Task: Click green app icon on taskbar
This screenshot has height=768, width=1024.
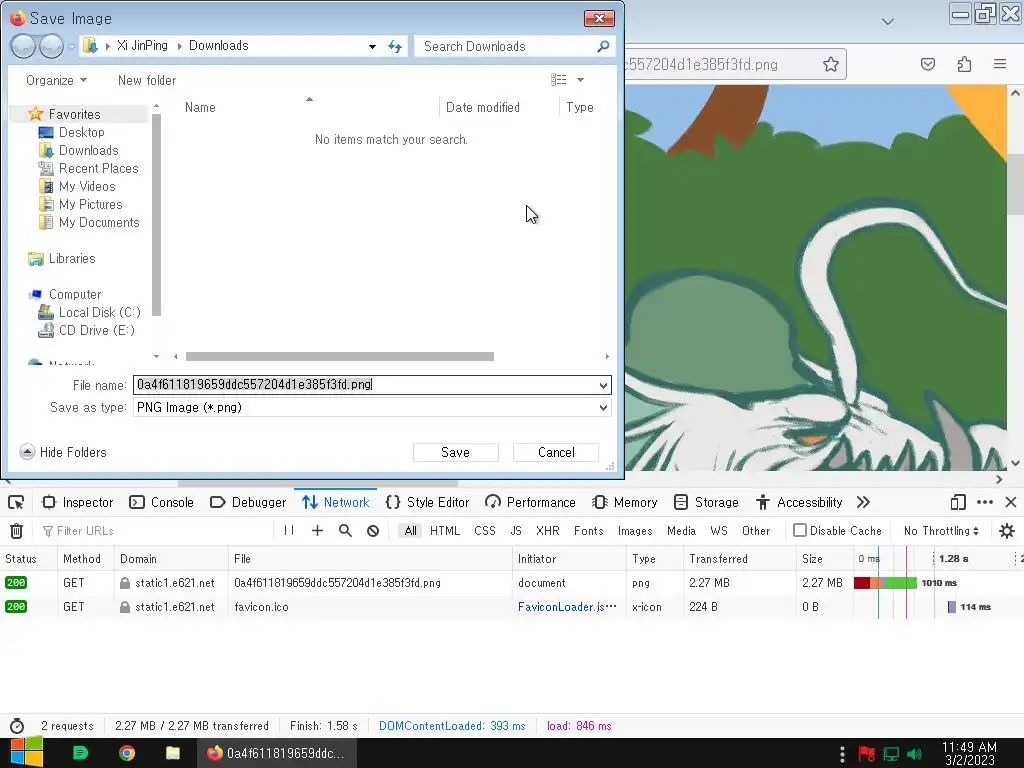Action: pyautogui.click(x=80, y=753)
